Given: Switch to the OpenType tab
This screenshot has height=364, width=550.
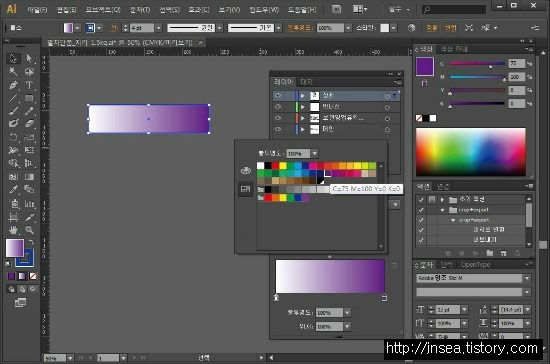Looking at the screenshot, I should (x=475, y=265).
